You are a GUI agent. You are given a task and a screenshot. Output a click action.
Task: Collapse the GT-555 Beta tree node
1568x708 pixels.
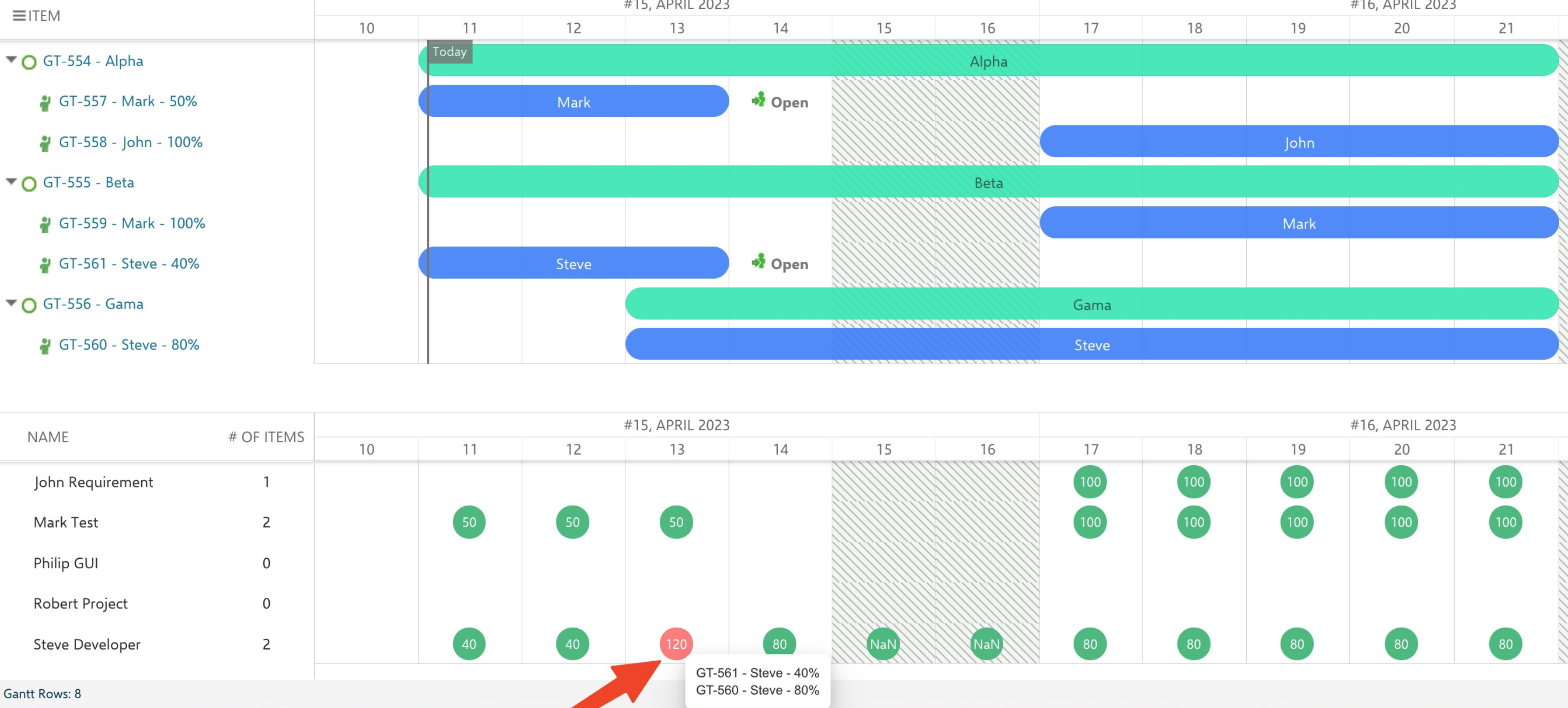tap(11, 181)
